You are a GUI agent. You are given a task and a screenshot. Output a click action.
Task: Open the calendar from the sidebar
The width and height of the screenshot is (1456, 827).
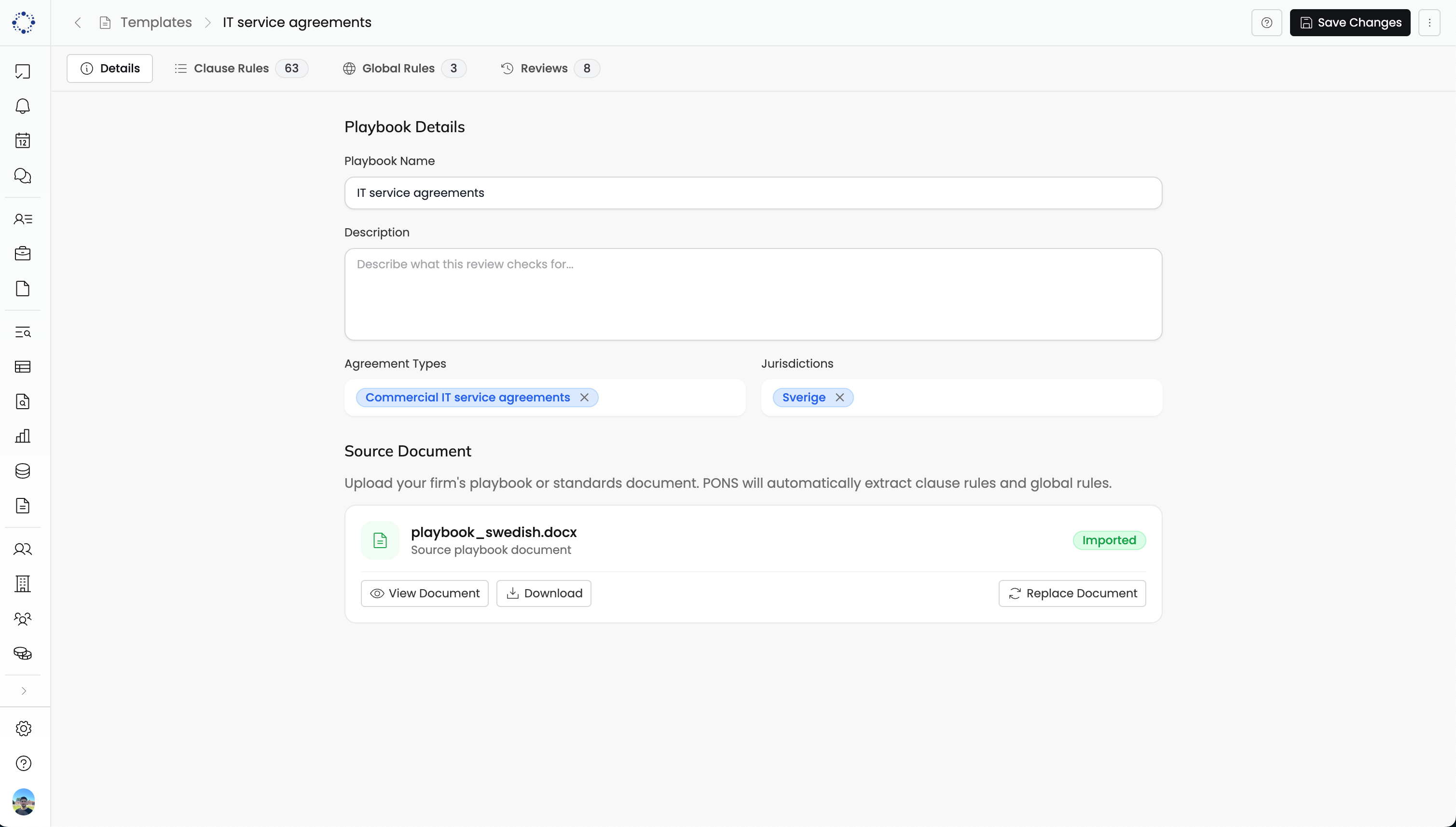click(23, 140)
